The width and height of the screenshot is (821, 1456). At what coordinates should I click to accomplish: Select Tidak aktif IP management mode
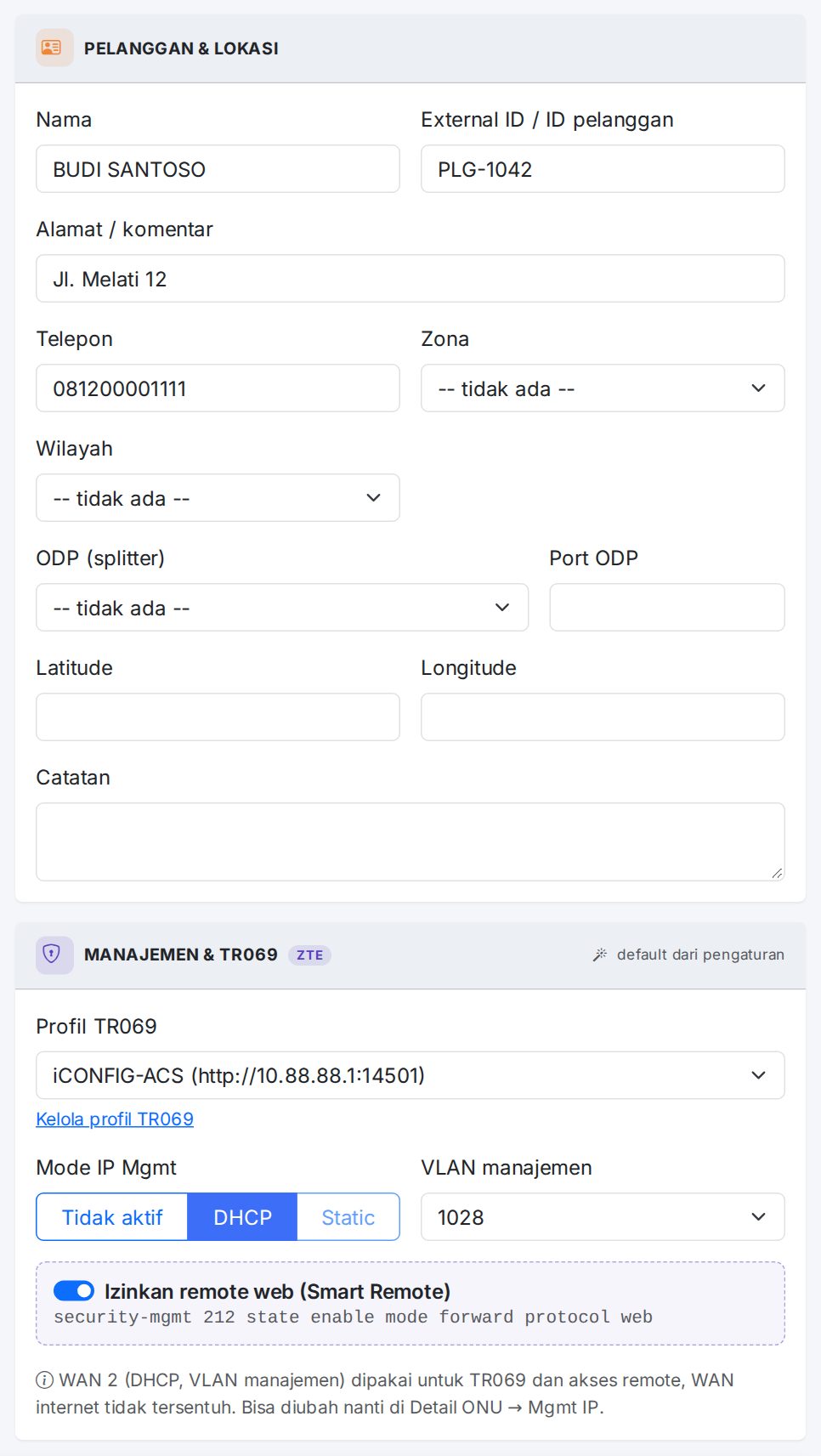[x=112, y=1217]
